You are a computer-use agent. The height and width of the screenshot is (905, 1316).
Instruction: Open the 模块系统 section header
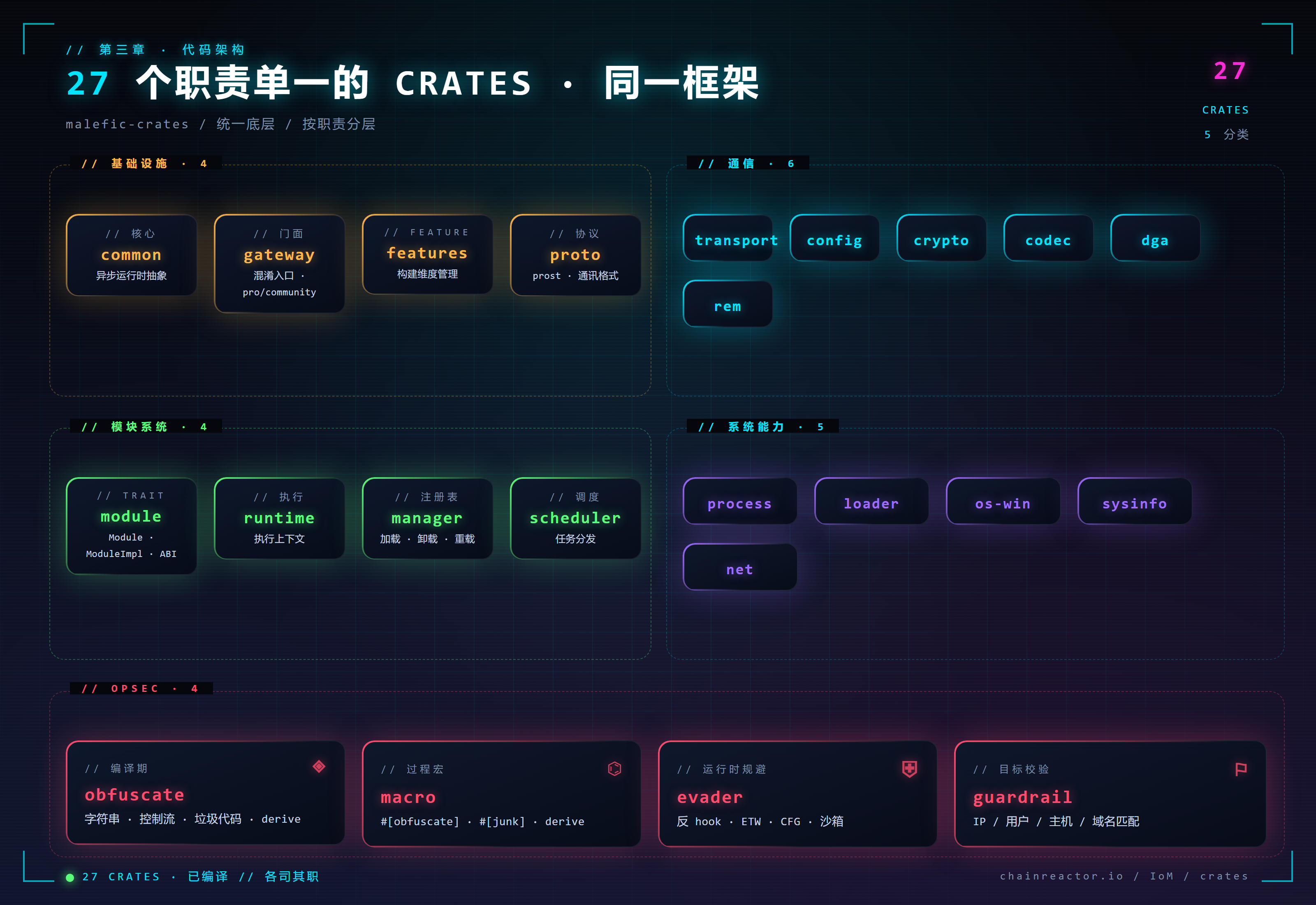tap(144, 427)
